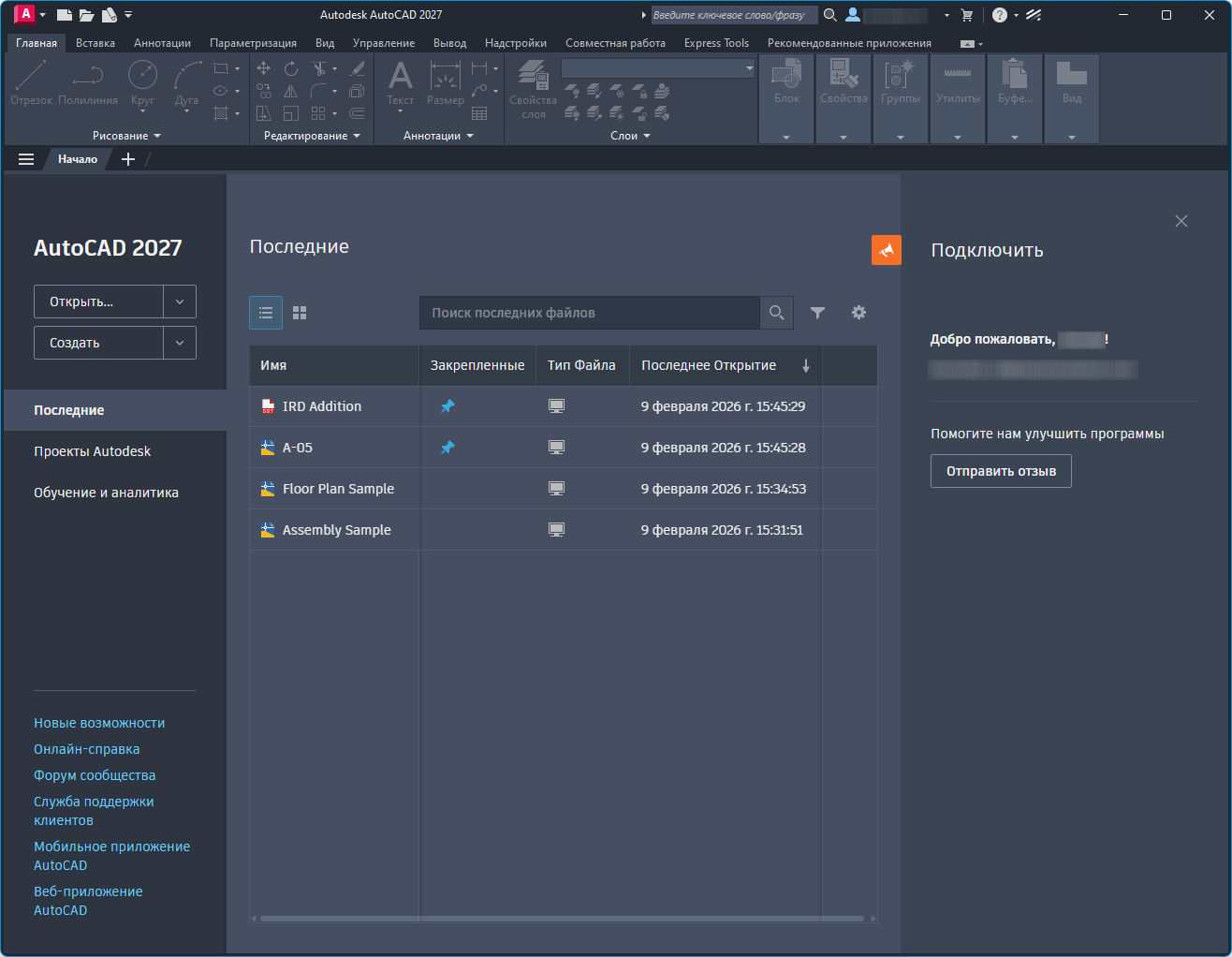Click the magnifier icon beside the keyword field
Screen dimensions: 1232x957
829,15
